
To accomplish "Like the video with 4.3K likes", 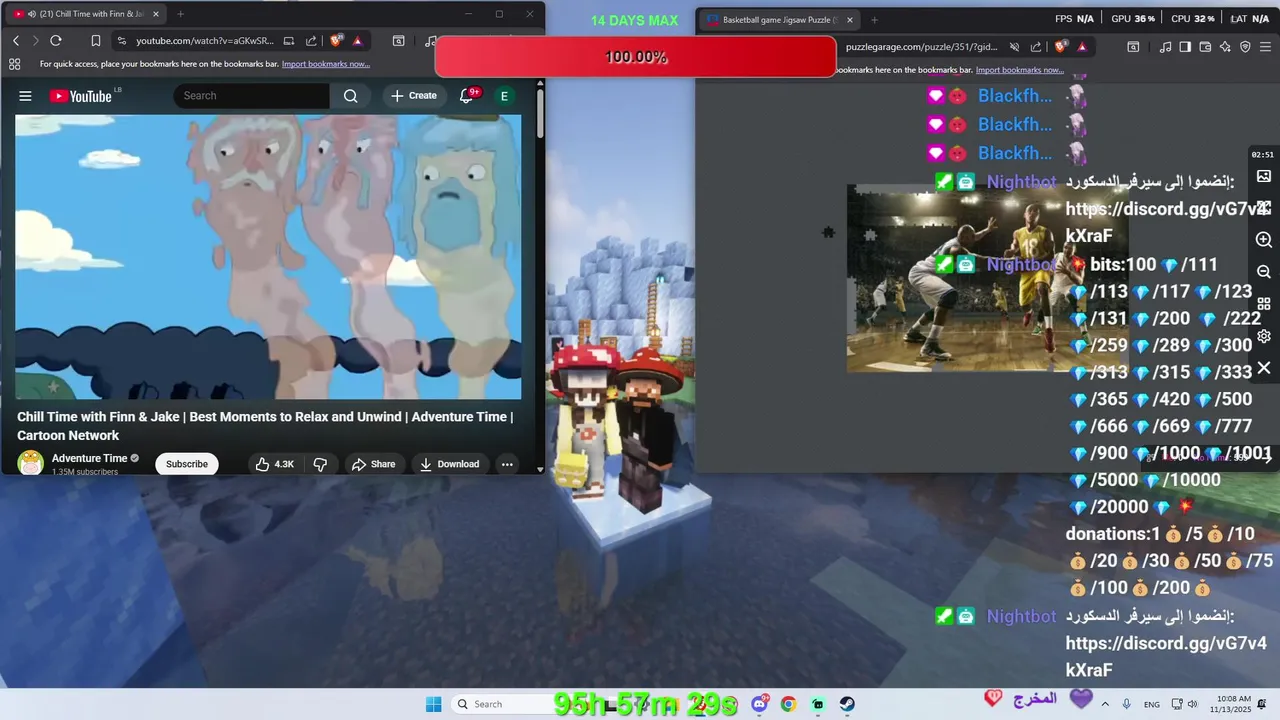I will 273,464.
